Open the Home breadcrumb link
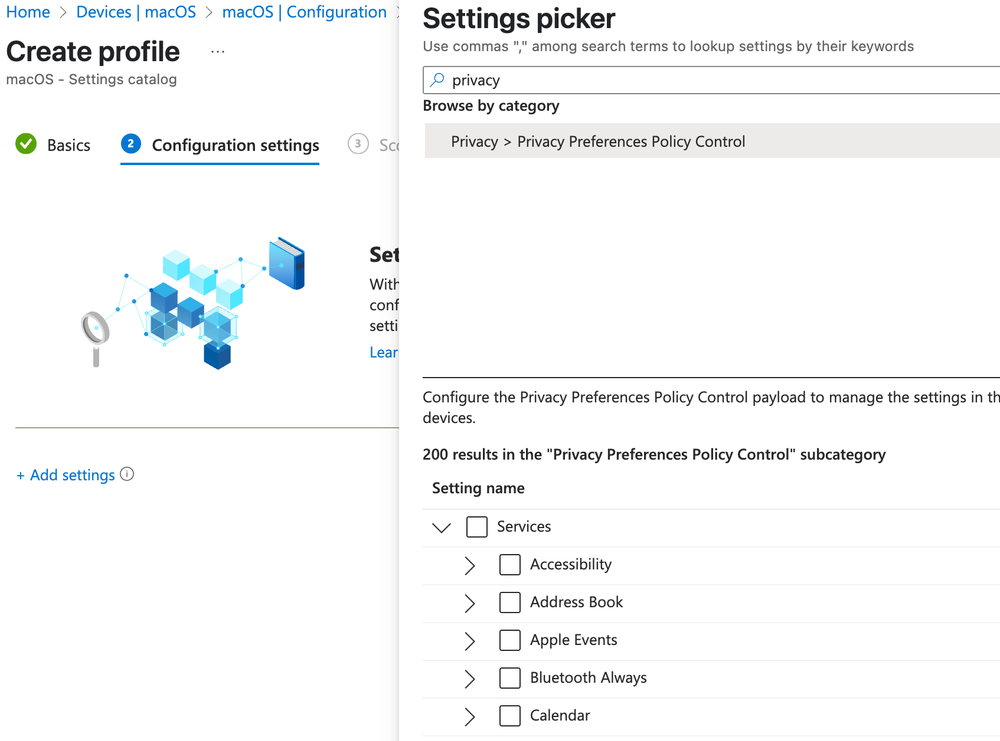 click(28, 12)
